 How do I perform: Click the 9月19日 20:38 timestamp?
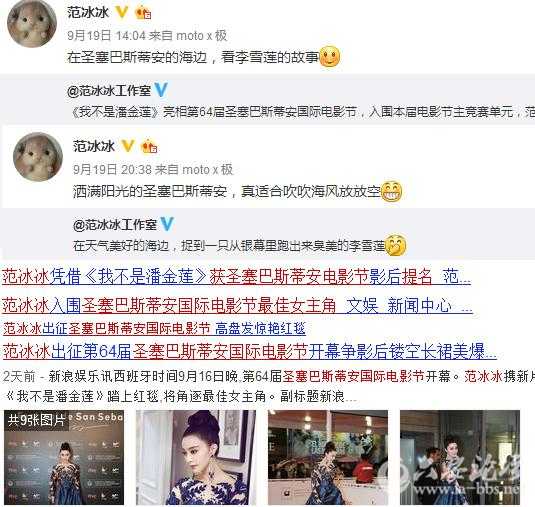[x=112, y=170]
